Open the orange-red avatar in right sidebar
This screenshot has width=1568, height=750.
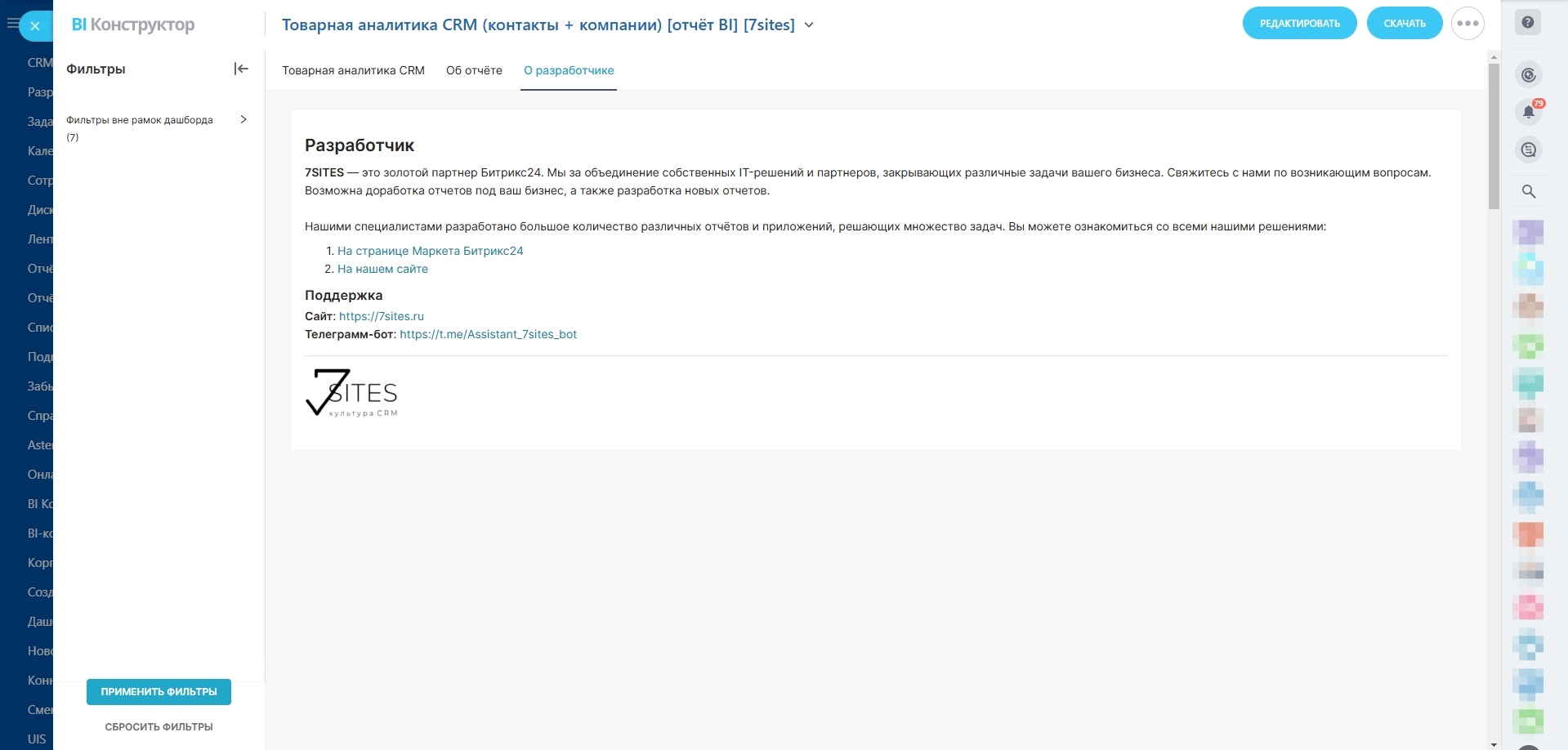pyautogui.click(x=1528, y=534)
